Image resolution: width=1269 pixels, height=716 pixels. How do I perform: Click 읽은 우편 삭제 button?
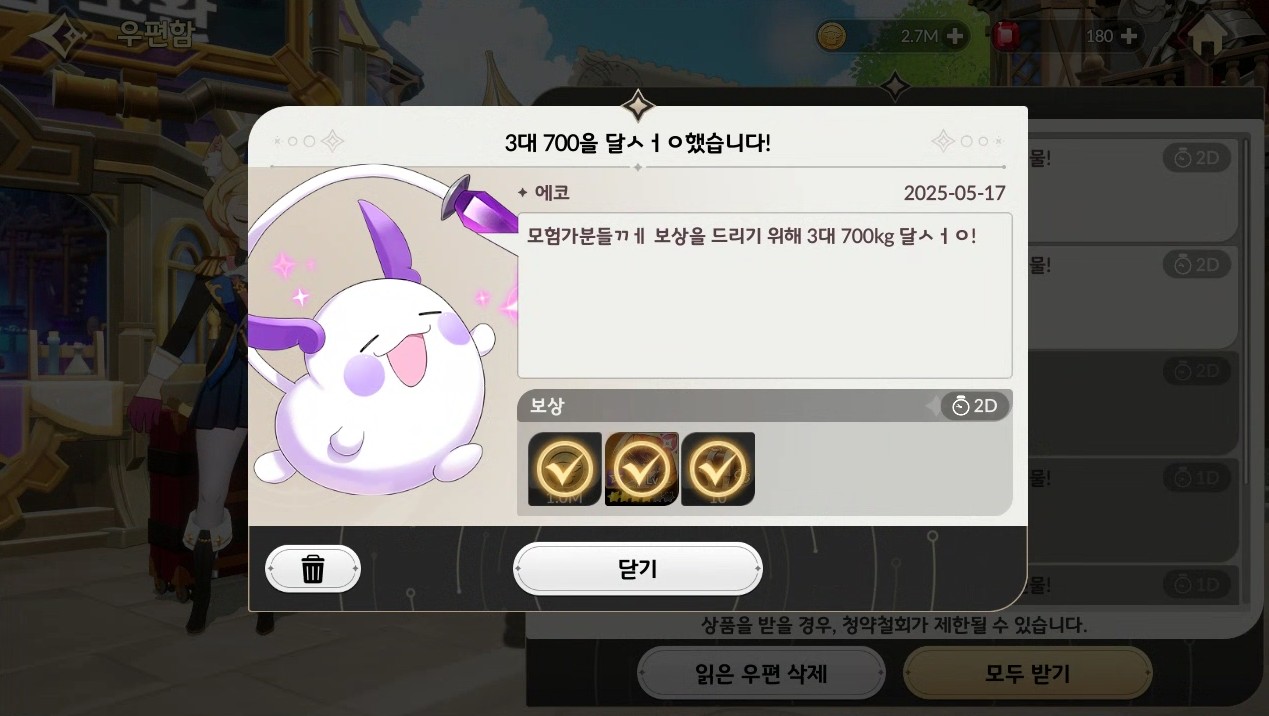coord(761,673)
